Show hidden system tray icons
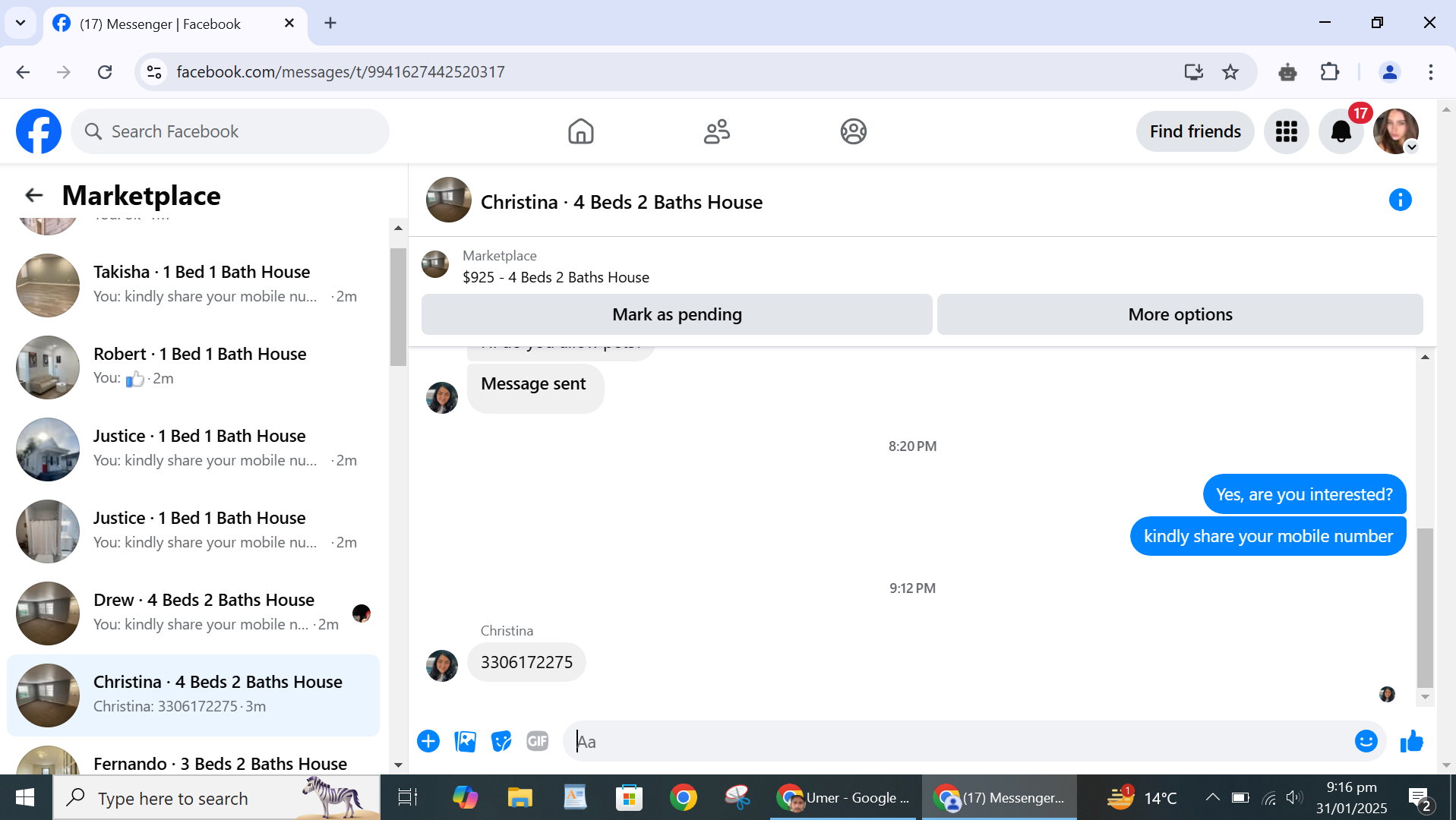This screenshot has width=1456, height=820. 1213,798
